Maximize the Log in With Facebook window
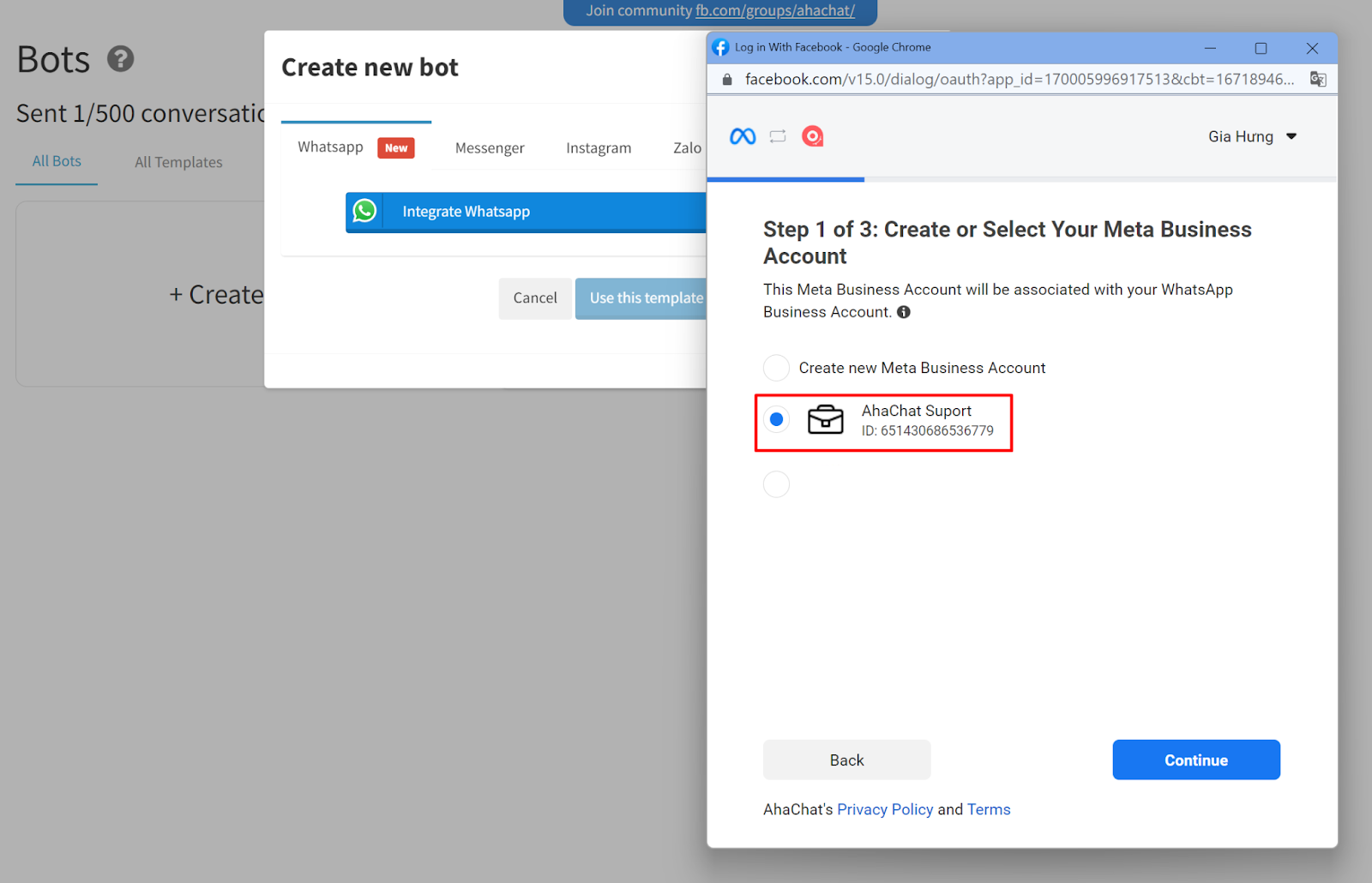The height and width of the screenshot is (883, 1372). tap(1261, 48)
